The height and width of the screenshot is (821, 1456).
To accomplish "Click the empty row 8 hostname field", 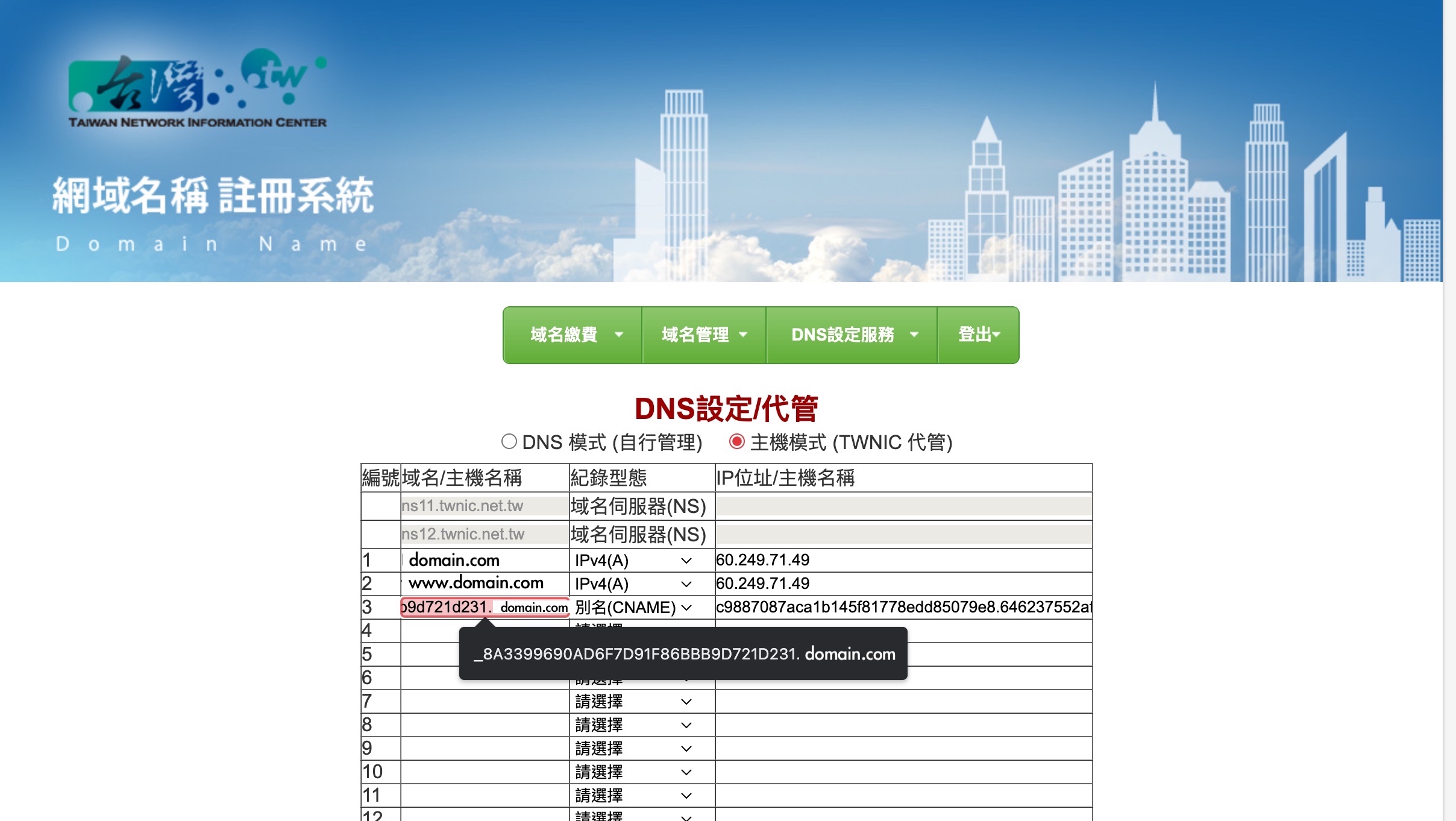I will pos(485,725).
